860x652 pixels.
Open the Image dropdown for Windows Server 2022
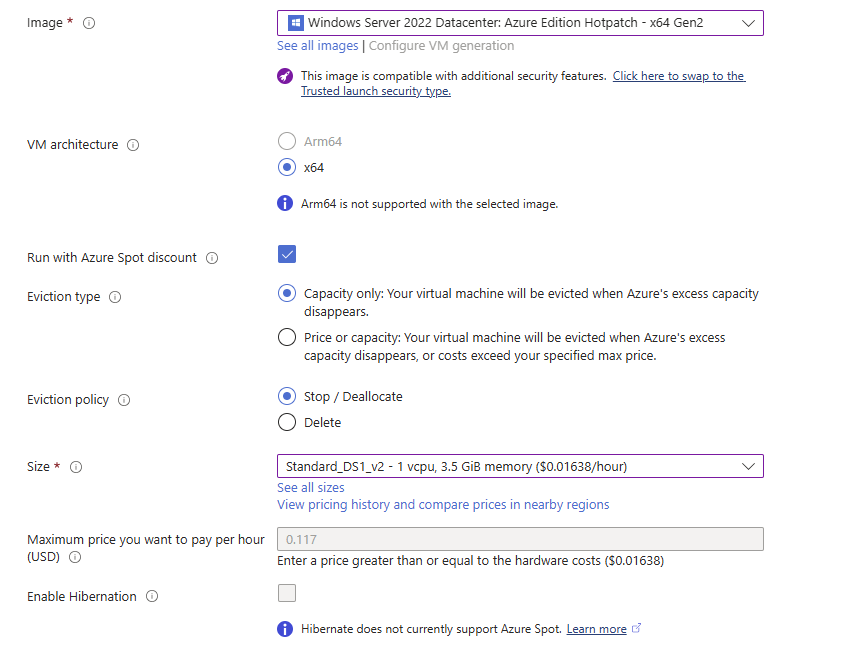pos(520,23)
